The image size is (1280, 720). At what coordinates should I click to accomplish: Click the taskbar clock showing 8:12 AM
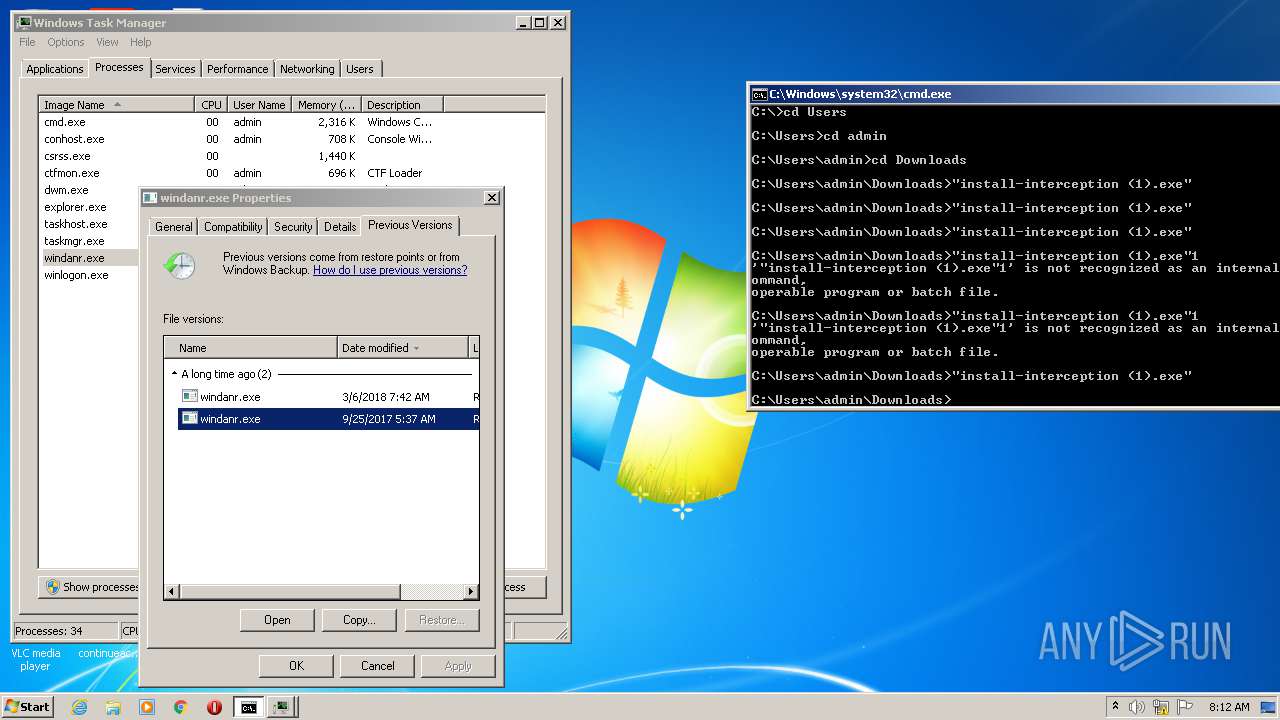coord(1229,707)
